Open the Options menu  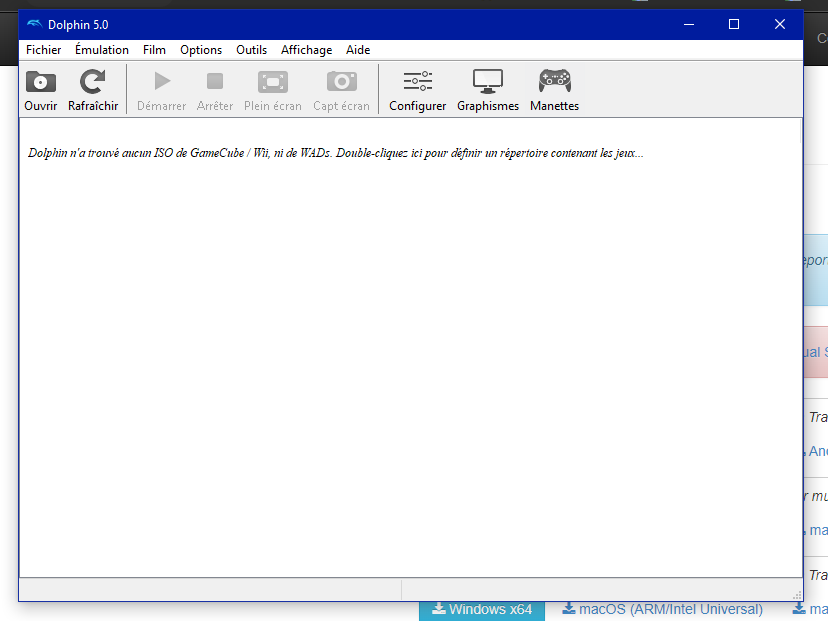click(201, 50)
